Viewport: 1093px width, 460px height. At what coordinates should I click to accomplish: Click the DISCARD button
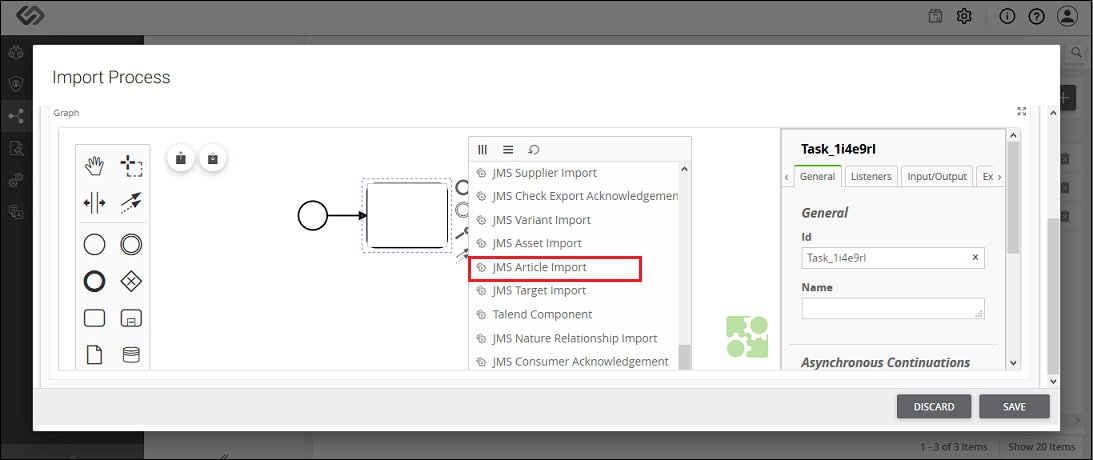pyautogui.click(x=934, y=406)
